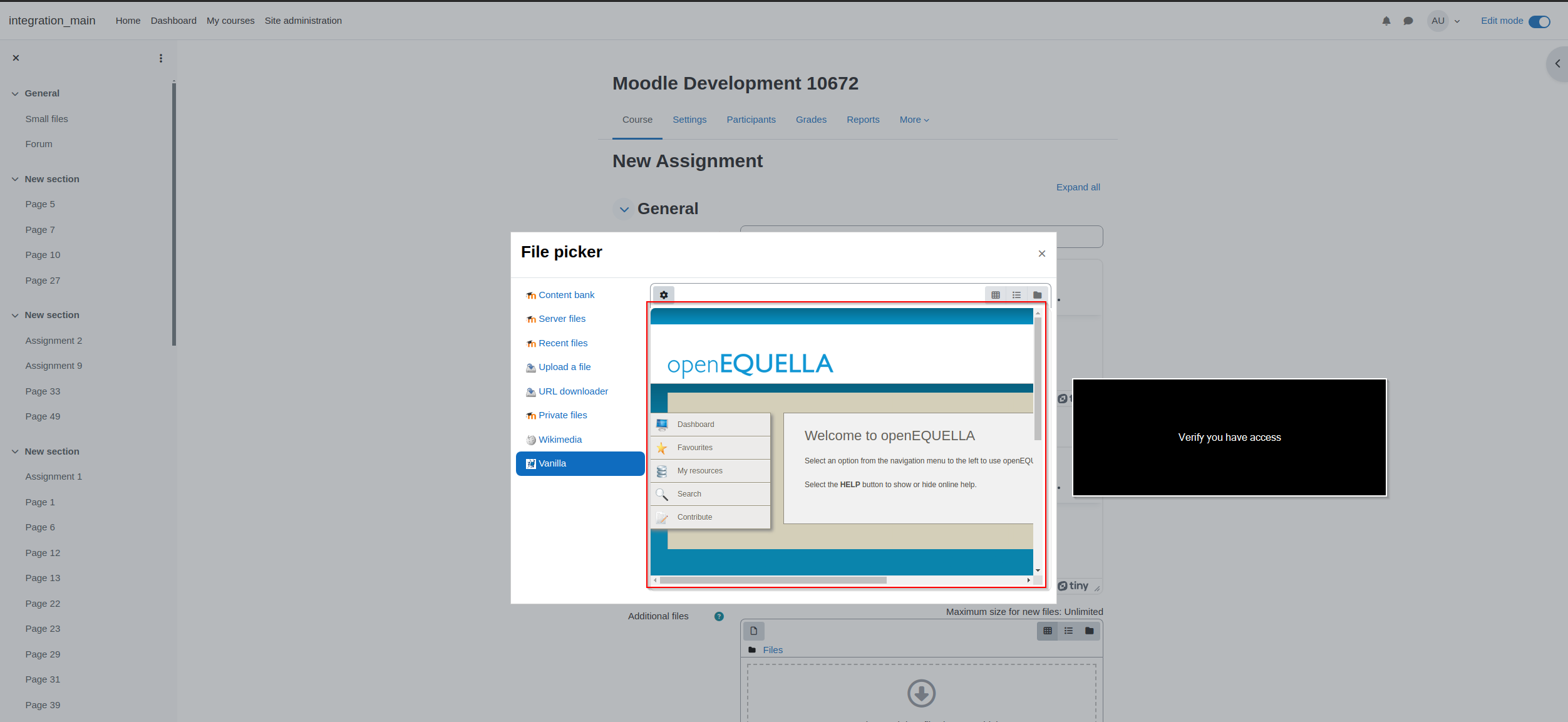Click drop files download arrow area

921,693
